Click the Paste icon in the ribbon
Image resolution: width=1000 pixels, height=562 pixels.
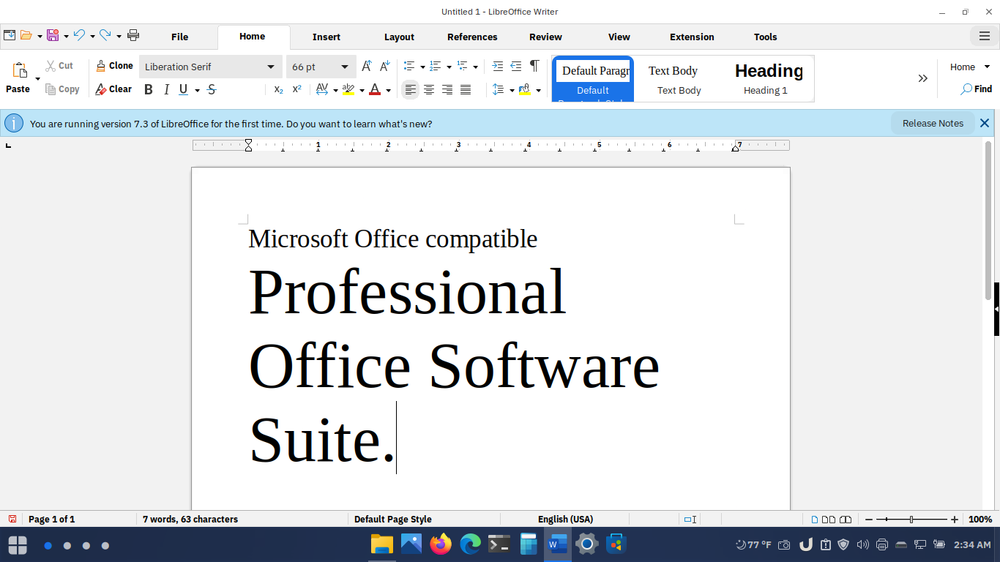[x=20, y=70]
